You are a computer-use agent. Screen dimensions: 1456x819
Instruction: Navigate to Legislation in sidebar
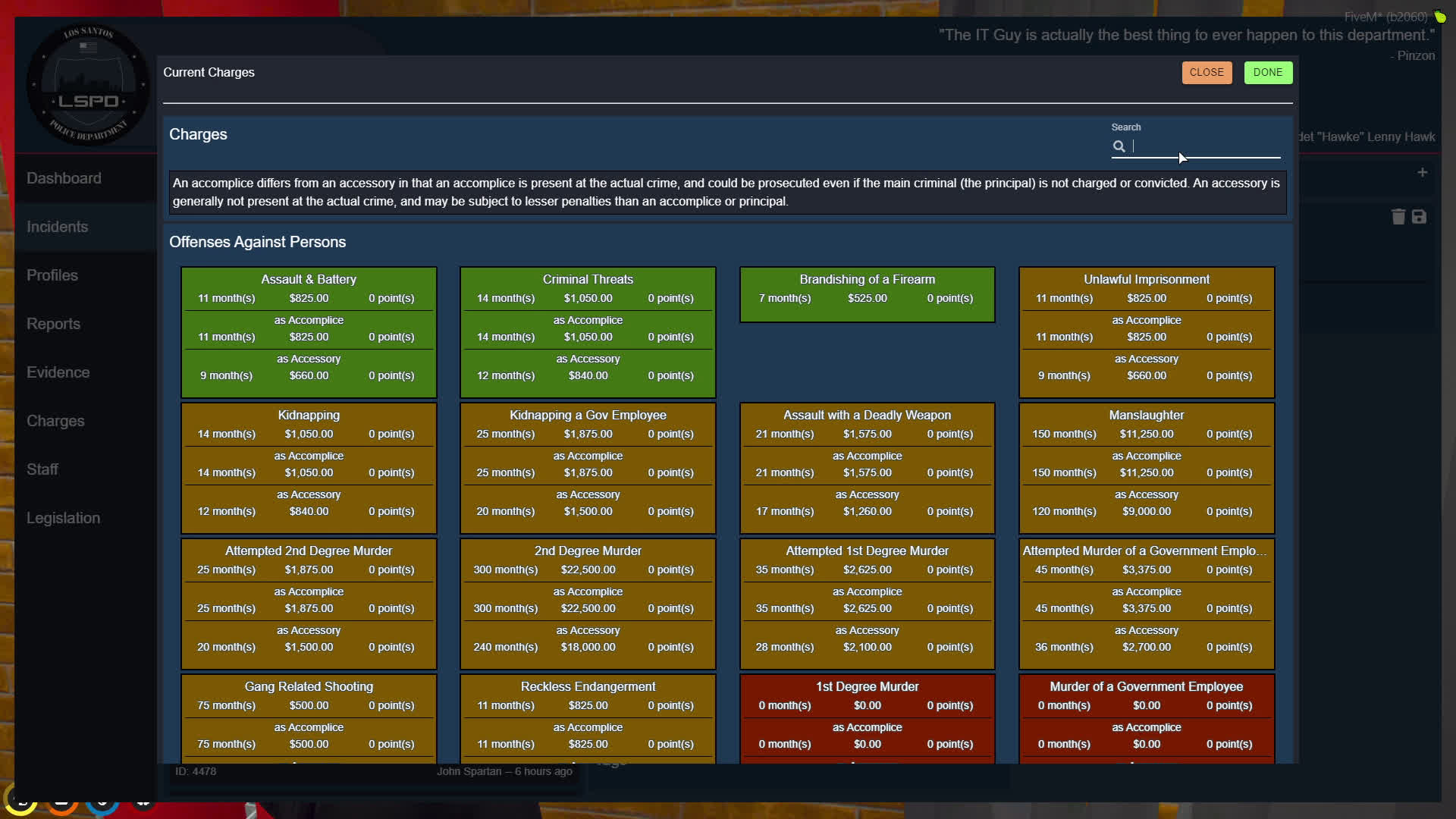click(x=63, y=518)
